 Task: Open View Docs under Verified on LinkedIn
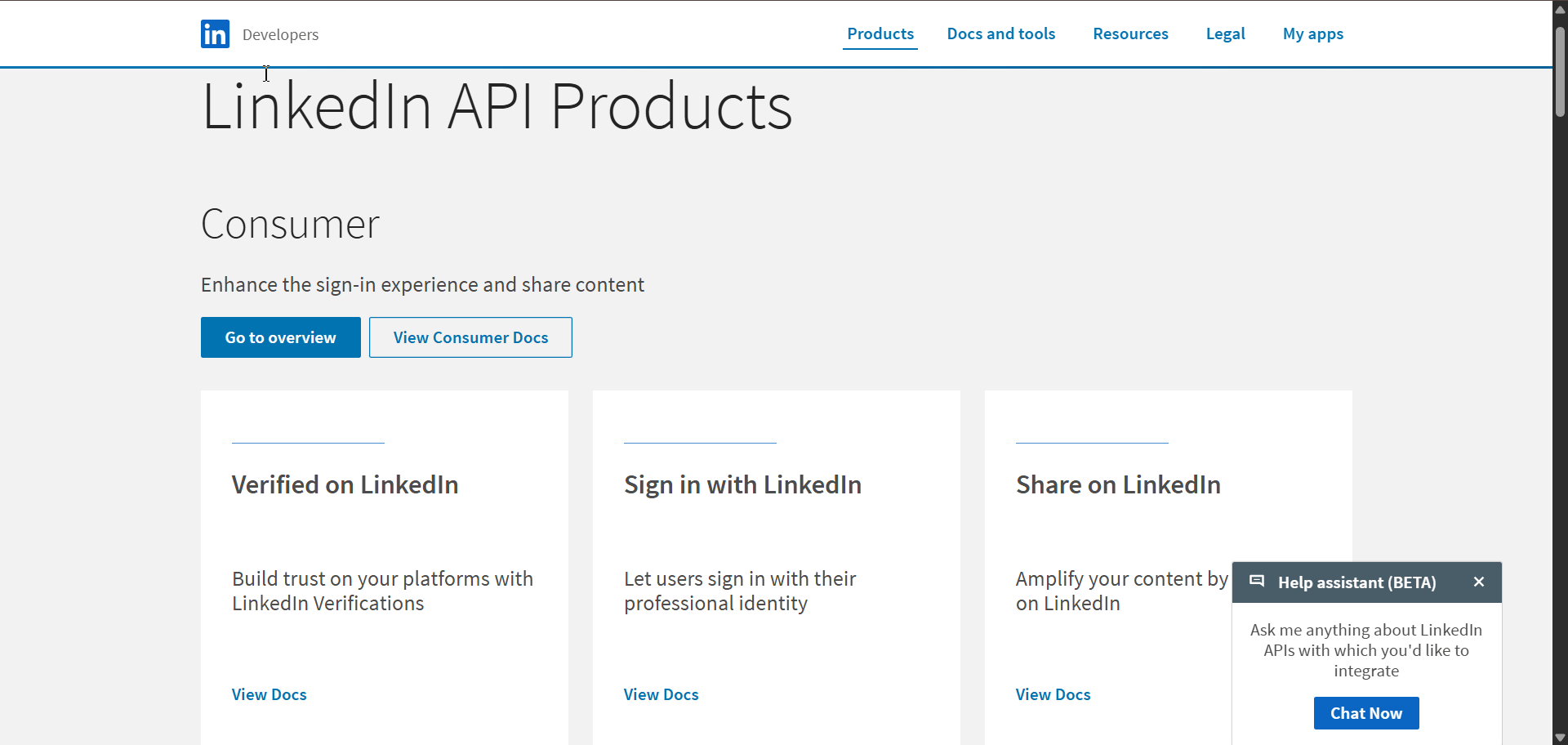pos(269,694)
